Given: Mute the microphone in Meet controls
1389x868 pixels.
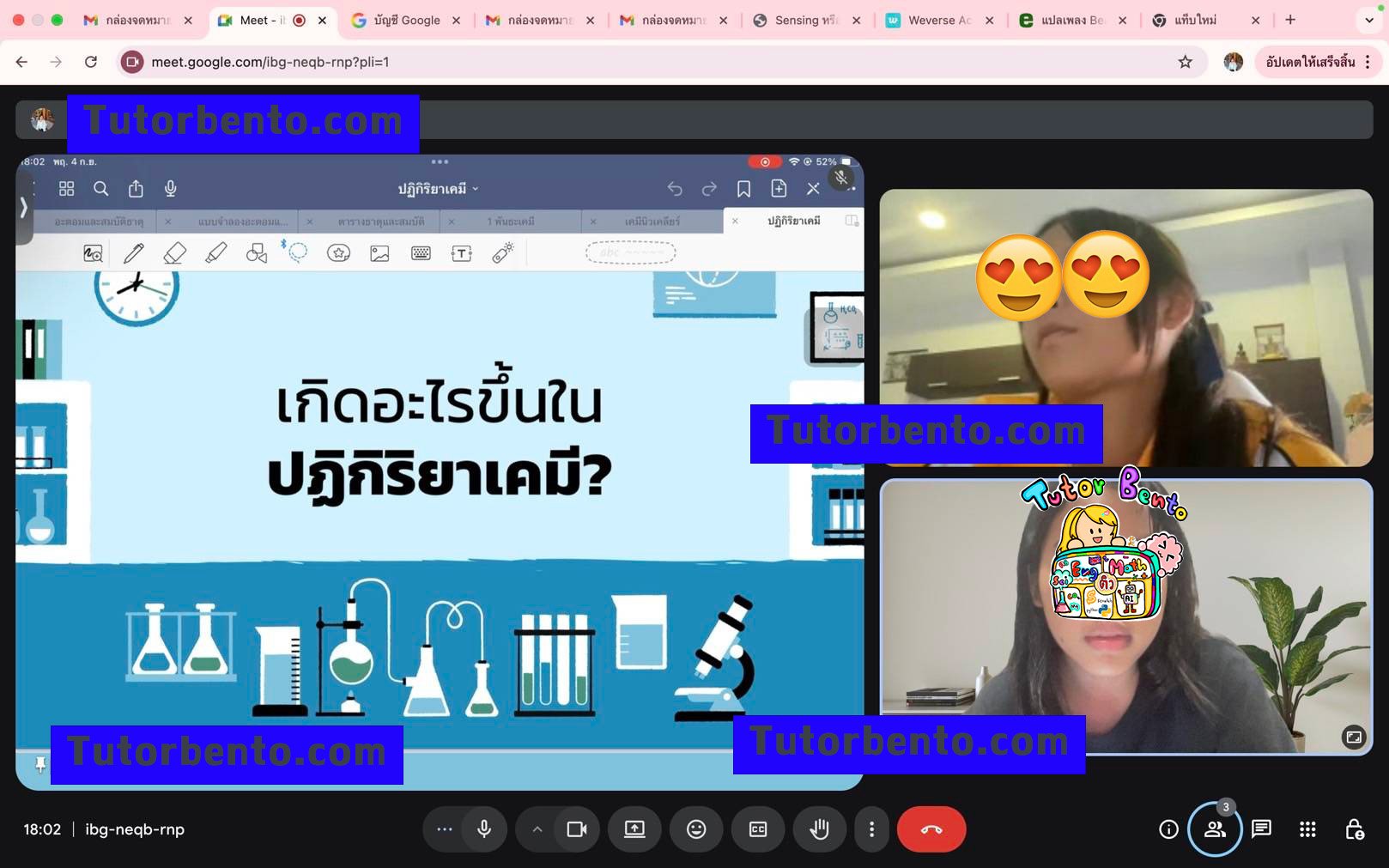Looking at the screenshot, I should (484, 829).
